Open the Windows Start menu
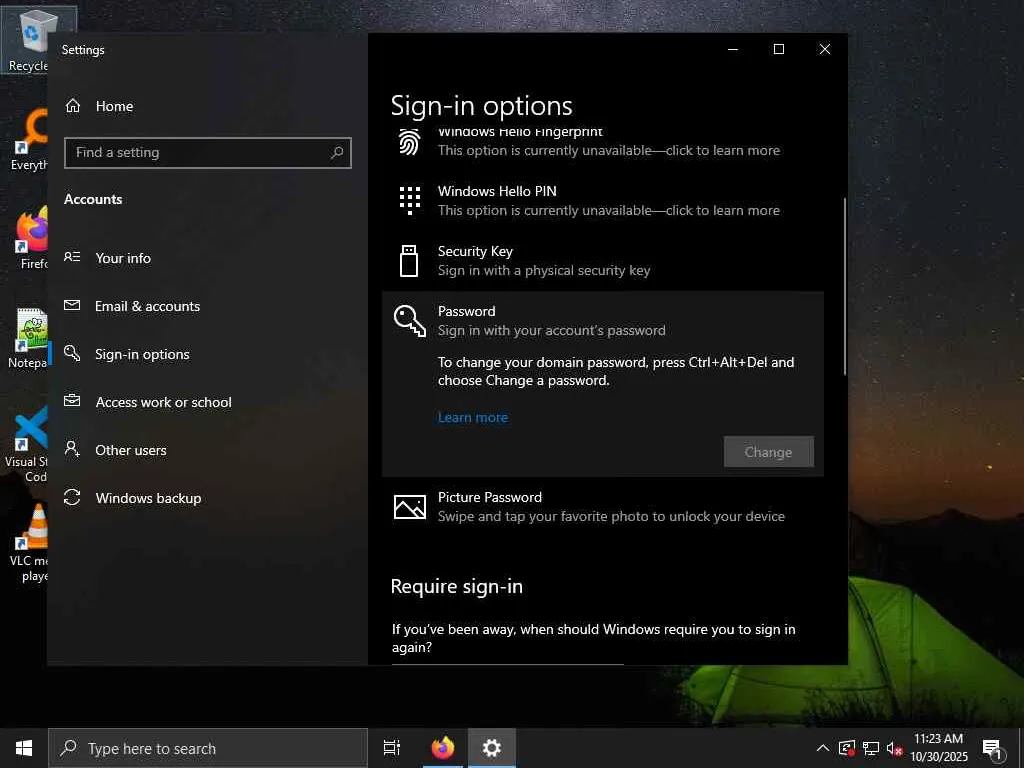Image resolution: width=1024 pixels, height=768 pixels. [x=24, y=748]
